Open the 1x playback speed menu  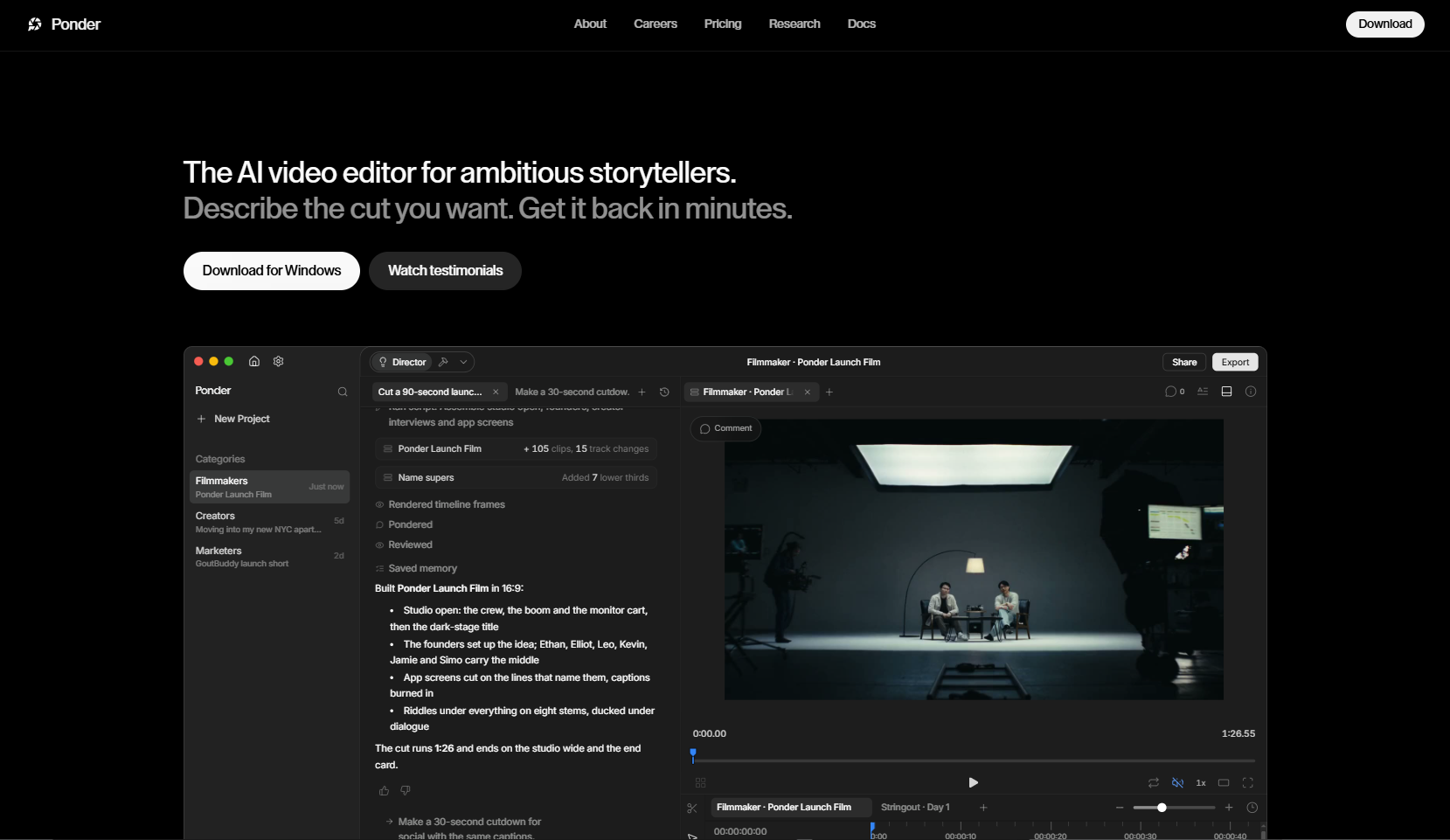click(1201, 783)
